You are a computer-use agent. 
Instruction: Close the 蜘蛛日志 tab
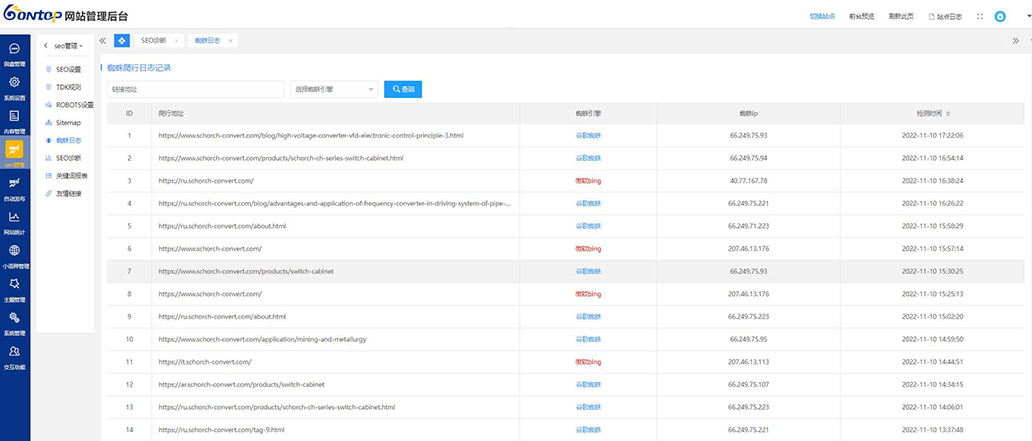tap(231, 41)
